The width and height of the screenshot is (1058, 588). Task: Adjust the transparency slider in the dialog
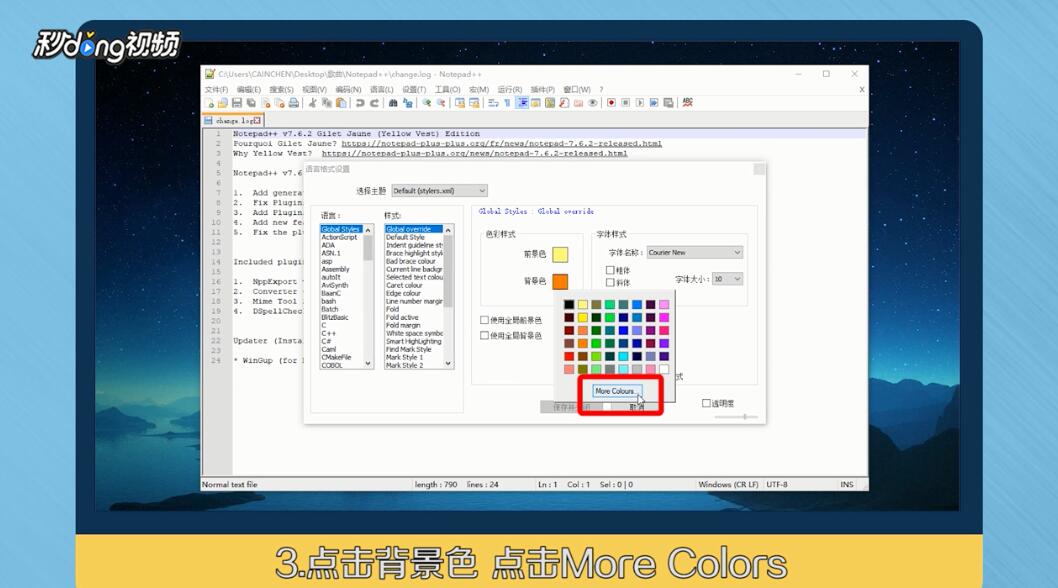click(736, 417)
